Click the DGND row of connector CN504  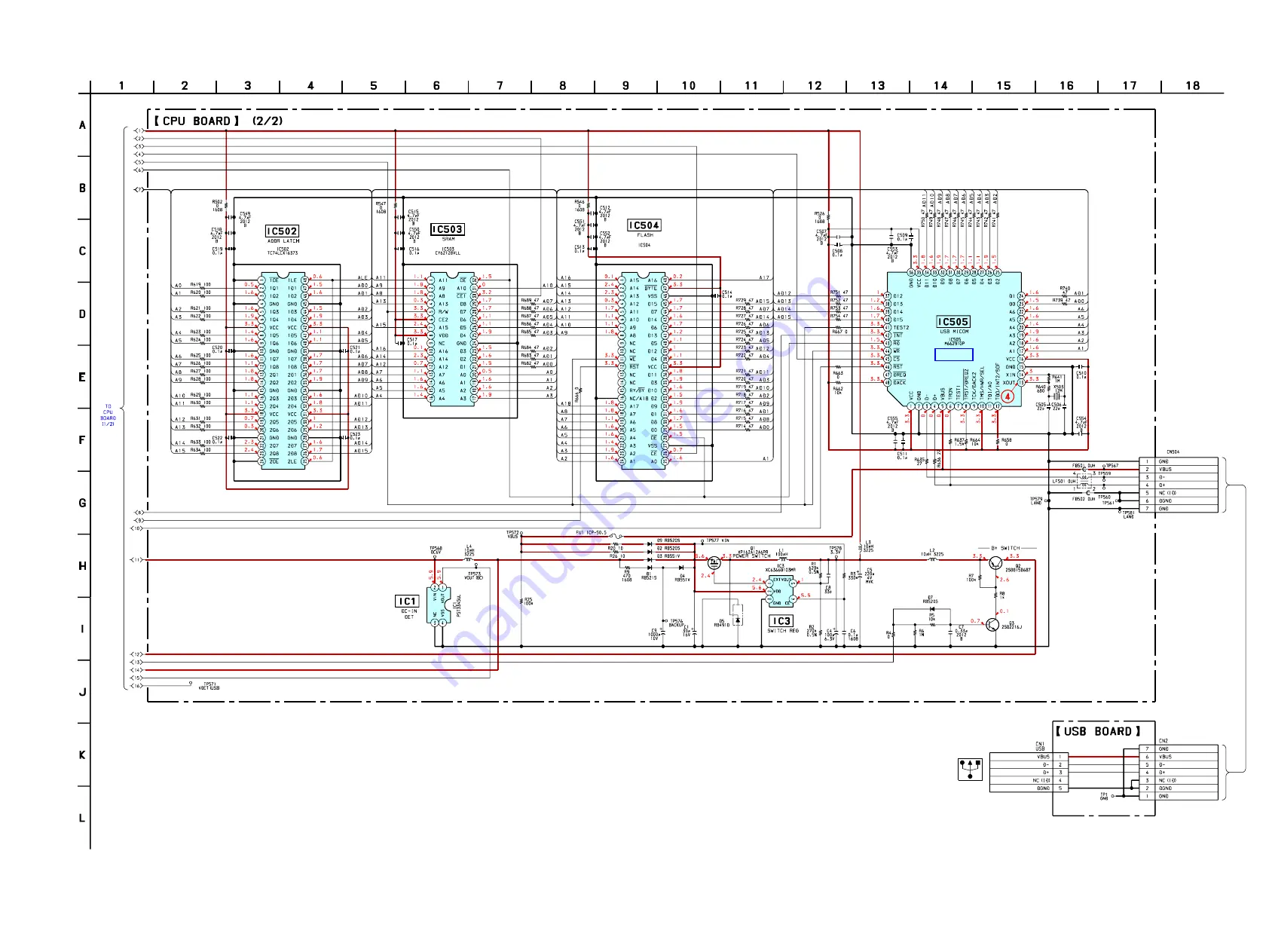click(x=1178, y=500)
